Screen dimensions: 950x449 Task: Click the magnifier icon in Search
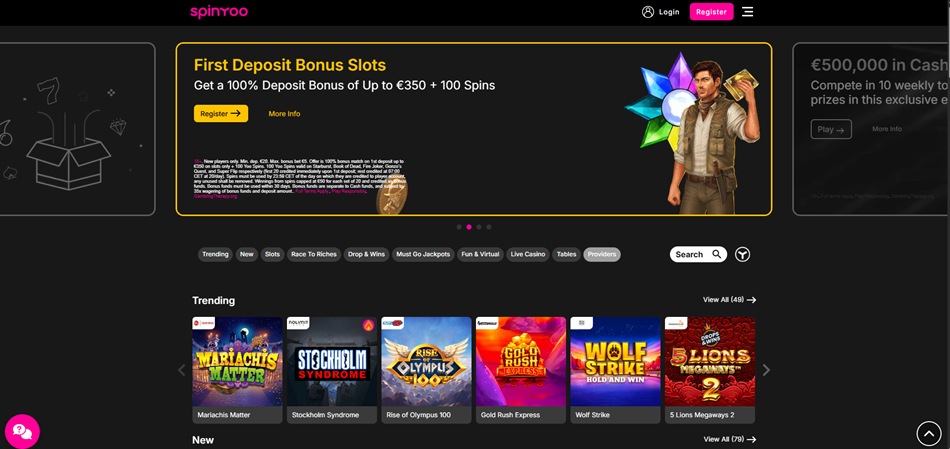click(x=716, y=254)
